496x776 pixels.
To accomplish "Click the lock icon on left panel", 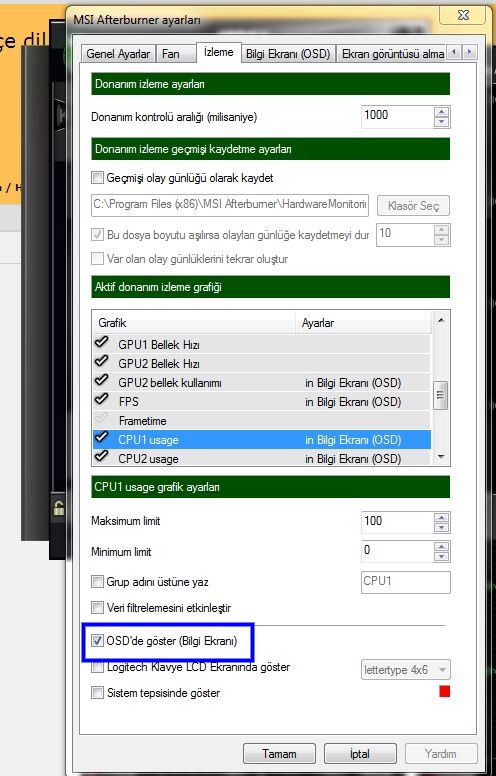I will click(58, 508).
